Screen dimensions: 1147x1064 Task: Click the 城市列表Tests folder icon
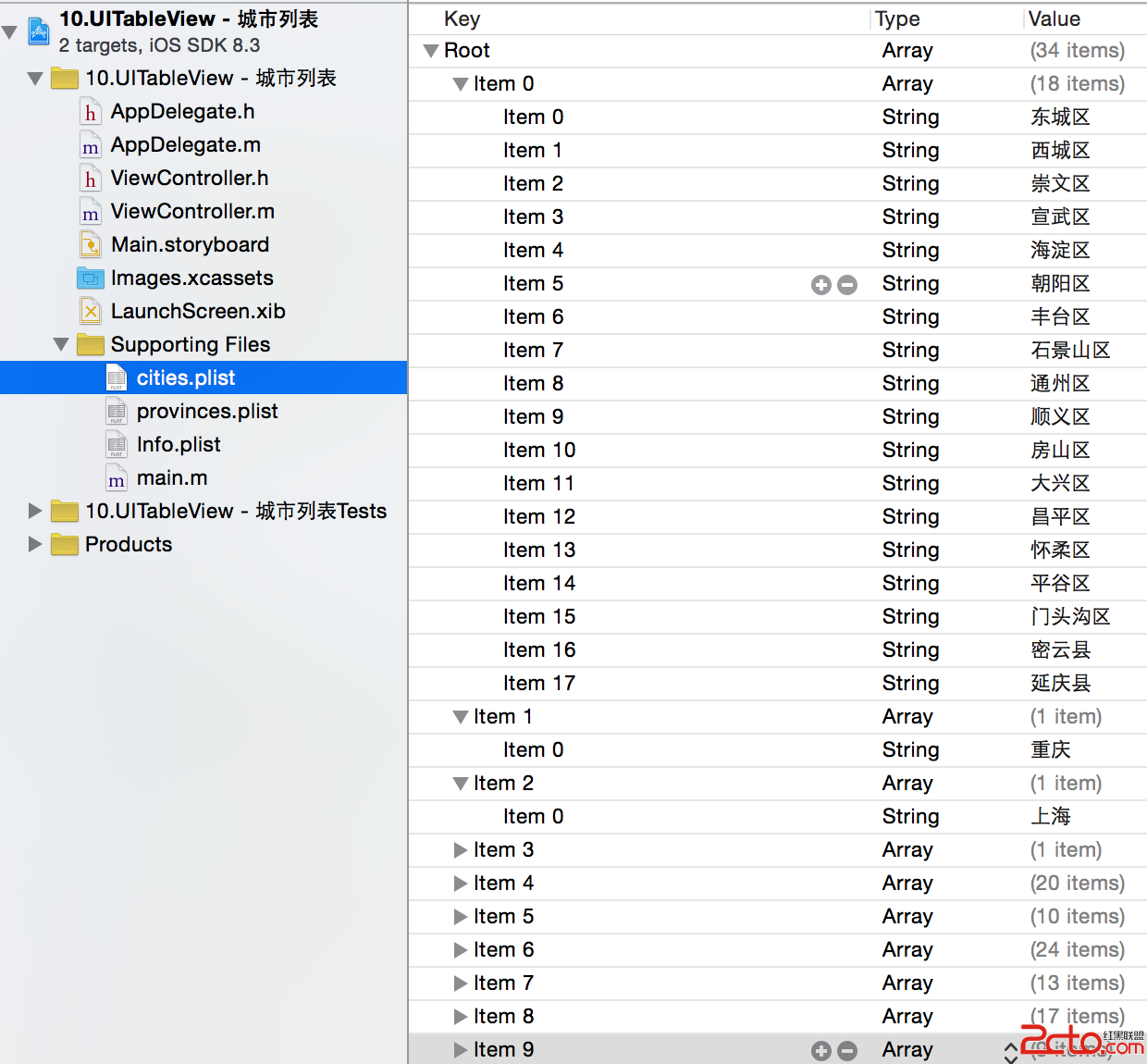coord(65,511)
